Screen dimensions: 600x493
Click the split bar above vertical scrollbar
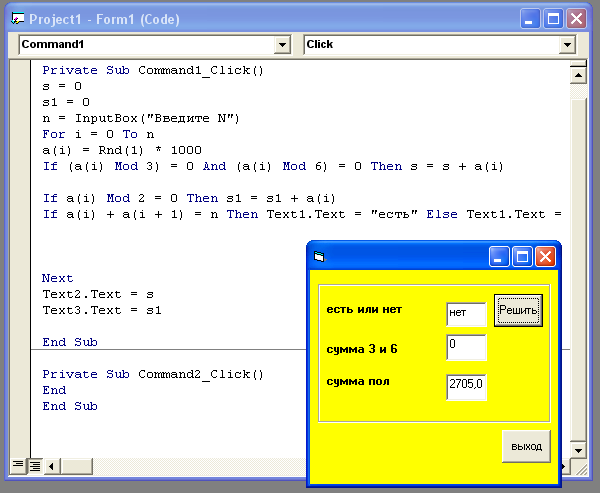578,64
